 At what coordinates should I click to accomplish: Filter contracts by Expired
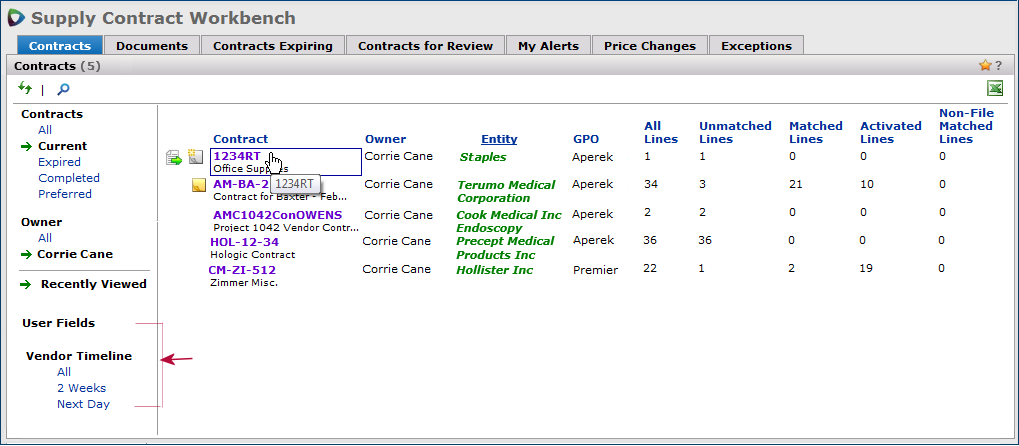[59, 162]
